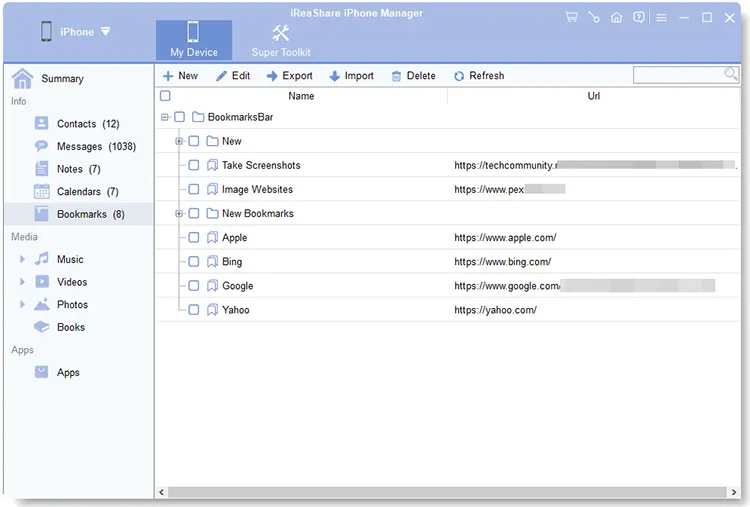Expand the Music category arrow

[22, 259]
